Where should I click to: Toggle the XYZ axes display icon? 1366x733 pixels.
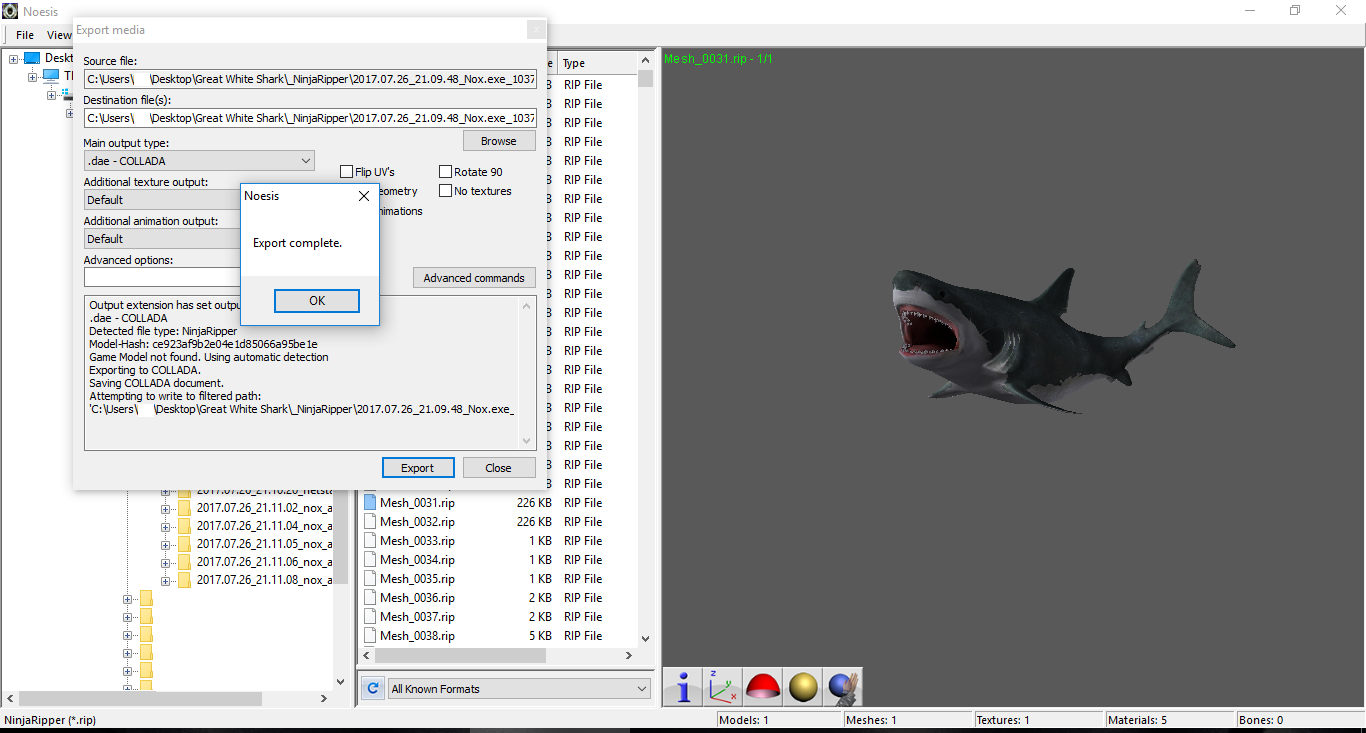pos(723,687)
